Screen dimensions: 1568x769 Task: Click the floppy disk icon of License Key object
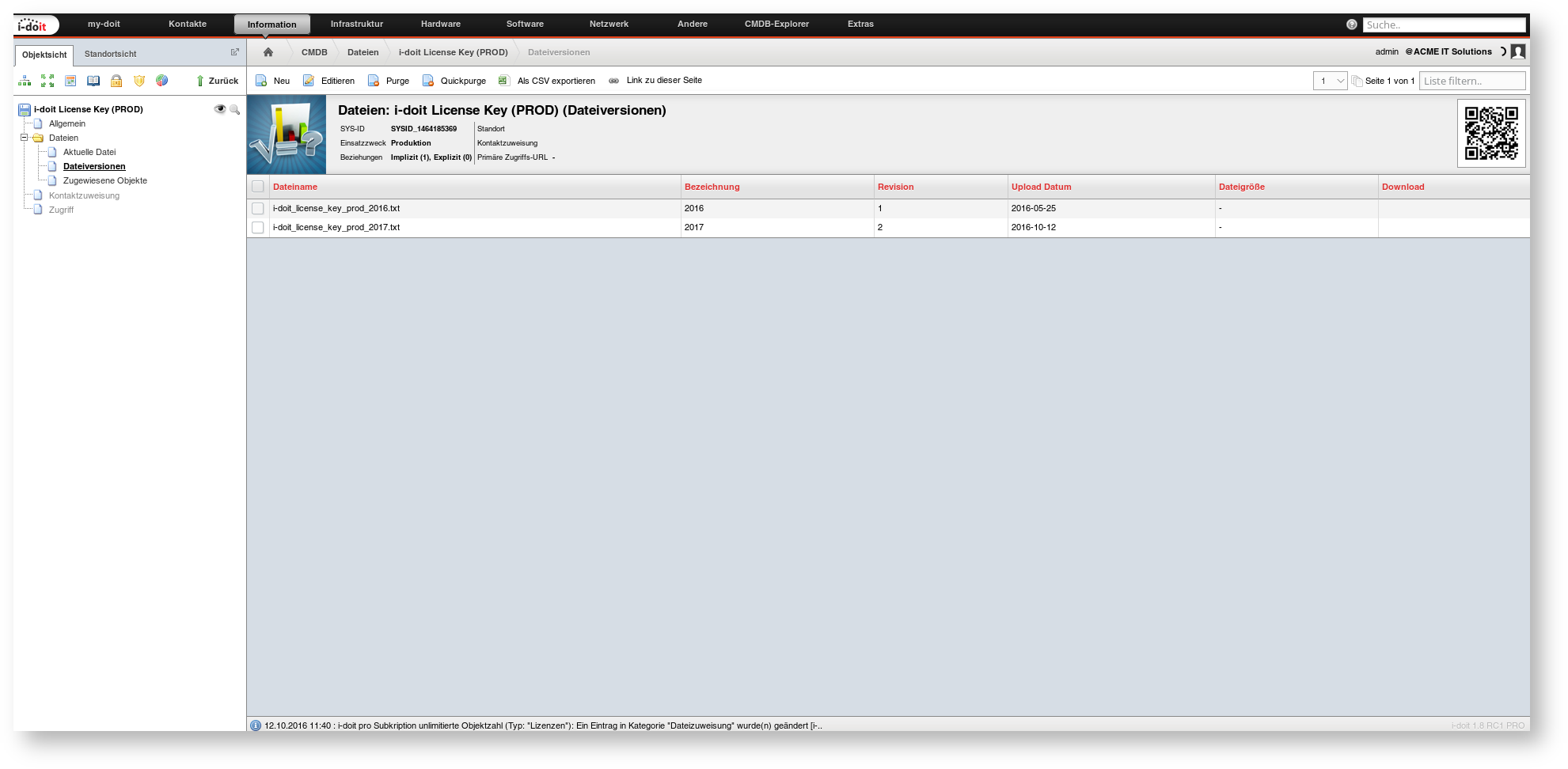tap(25, 110)
